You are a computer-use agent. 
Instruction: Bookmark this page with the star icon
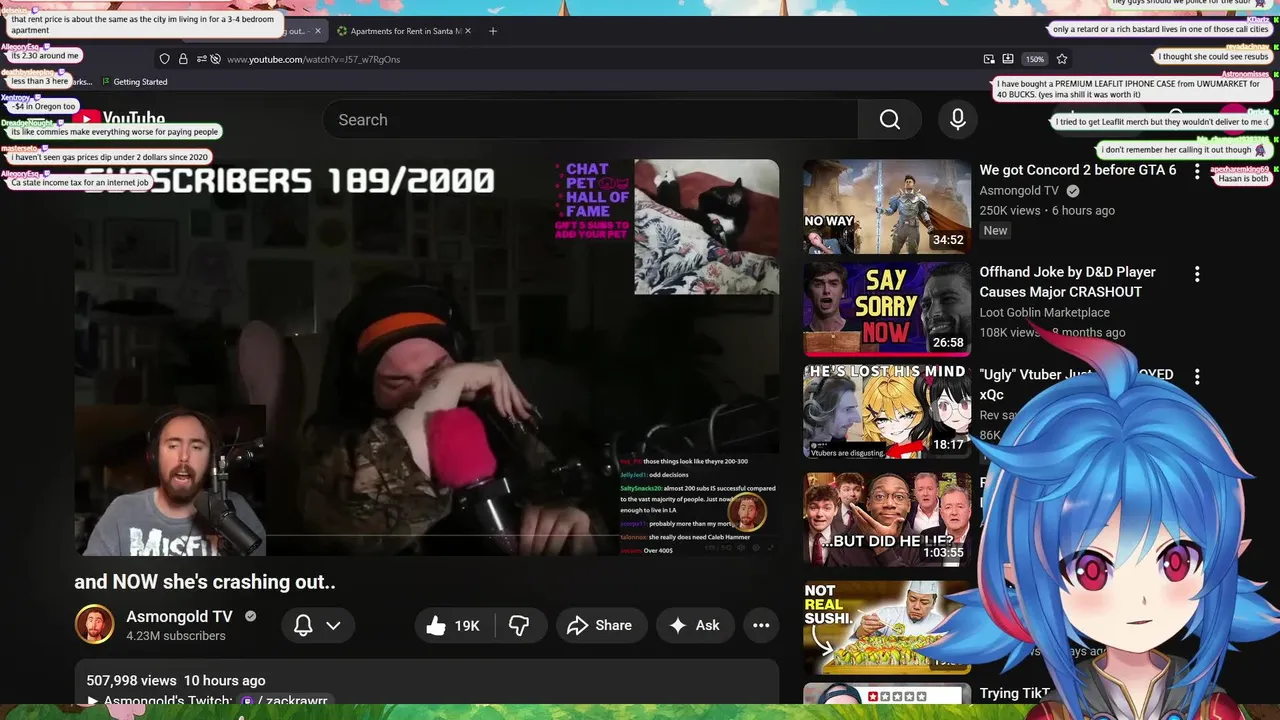(1062, 59)
